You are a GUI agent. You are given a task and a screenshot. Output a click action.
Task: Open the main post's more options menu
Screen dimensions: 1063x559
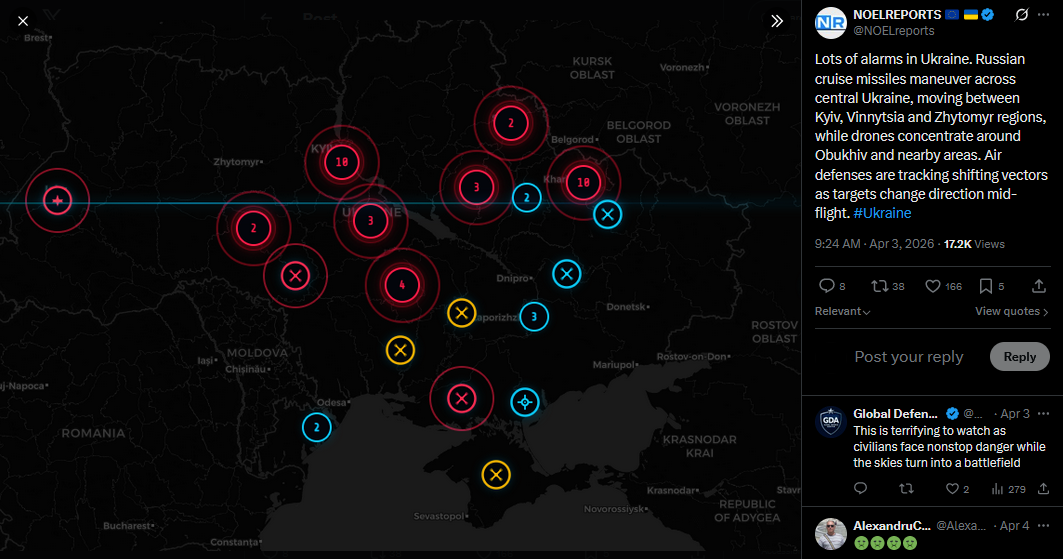click(x=1043, y=14)
